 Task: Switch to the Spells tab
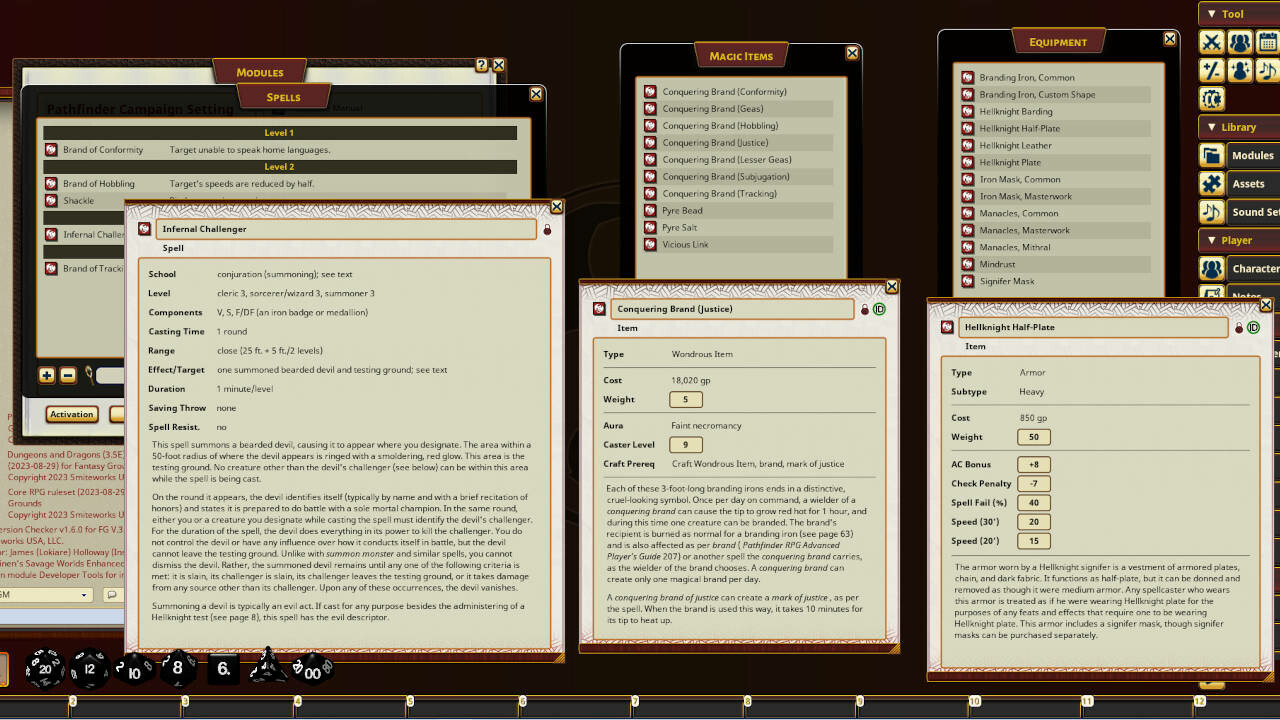pyautogui.click(x=283, y=96)
